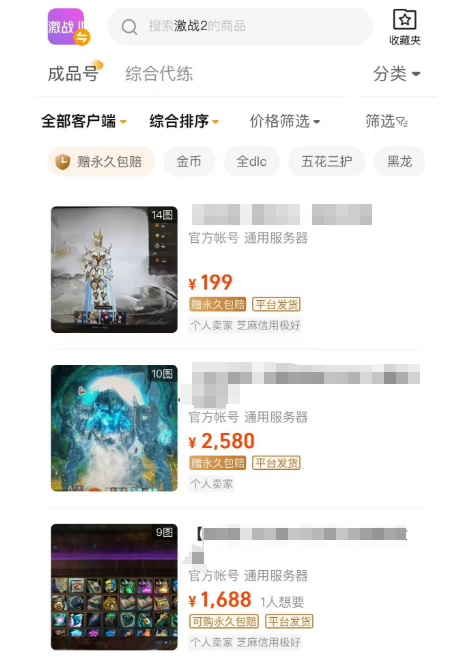Expand the 价格筛选 dropdown

coord(285,122)
